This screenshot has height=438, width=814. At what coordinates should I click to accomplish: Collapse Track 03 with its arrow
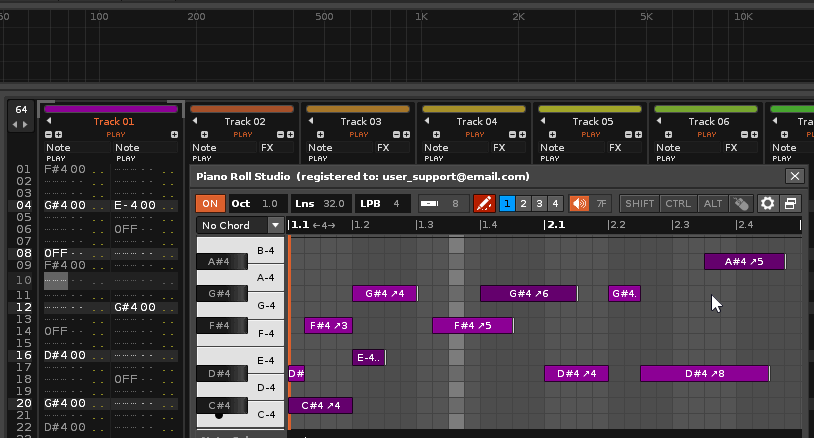tap(311, 121)
